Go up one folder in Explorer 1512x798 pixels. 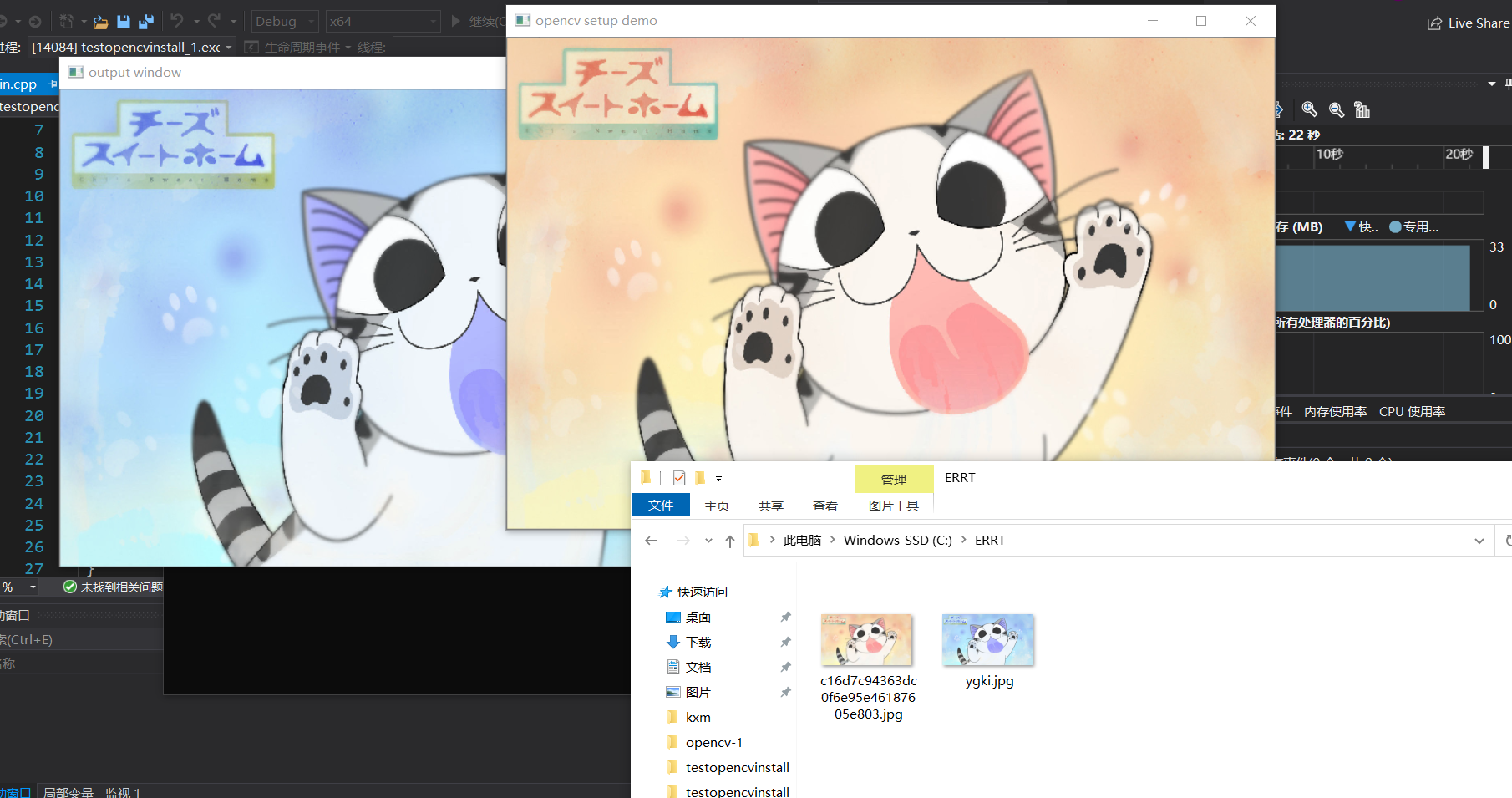[x=730, y=541]
